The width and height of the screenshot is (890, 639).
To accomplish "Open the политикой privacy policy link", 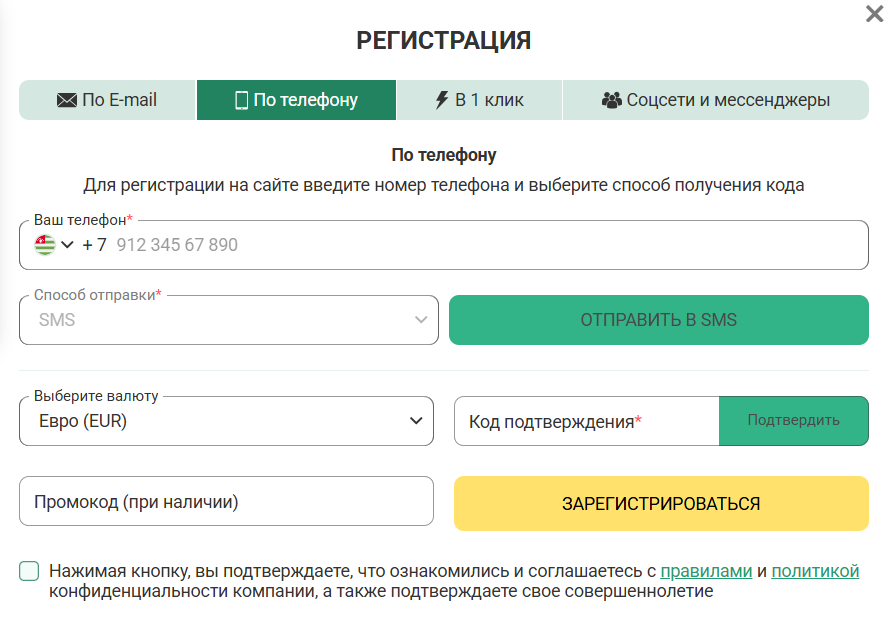I will coord(815,571).
